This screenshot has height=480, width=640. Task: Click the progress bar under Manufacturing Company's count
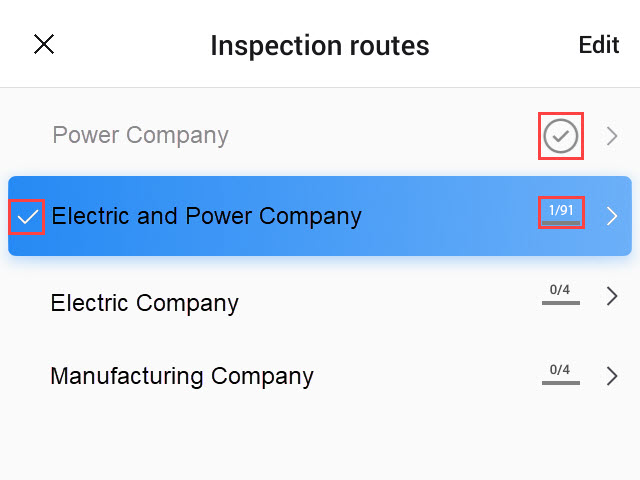560,382
